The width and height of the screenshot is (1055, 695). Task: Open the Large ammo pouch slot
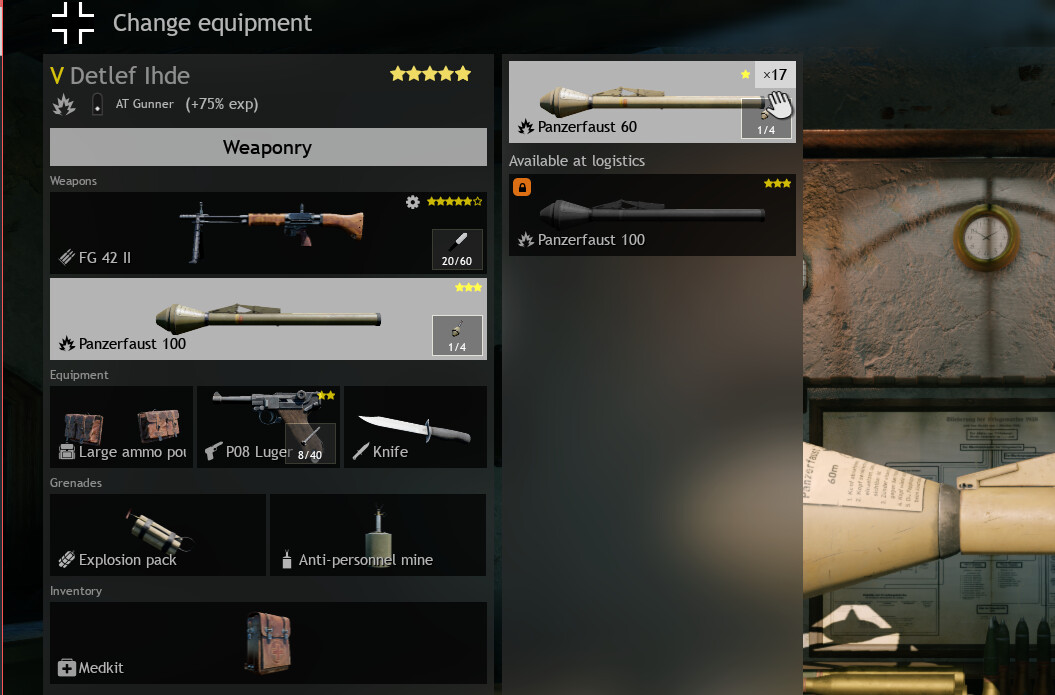pos(121,427)
